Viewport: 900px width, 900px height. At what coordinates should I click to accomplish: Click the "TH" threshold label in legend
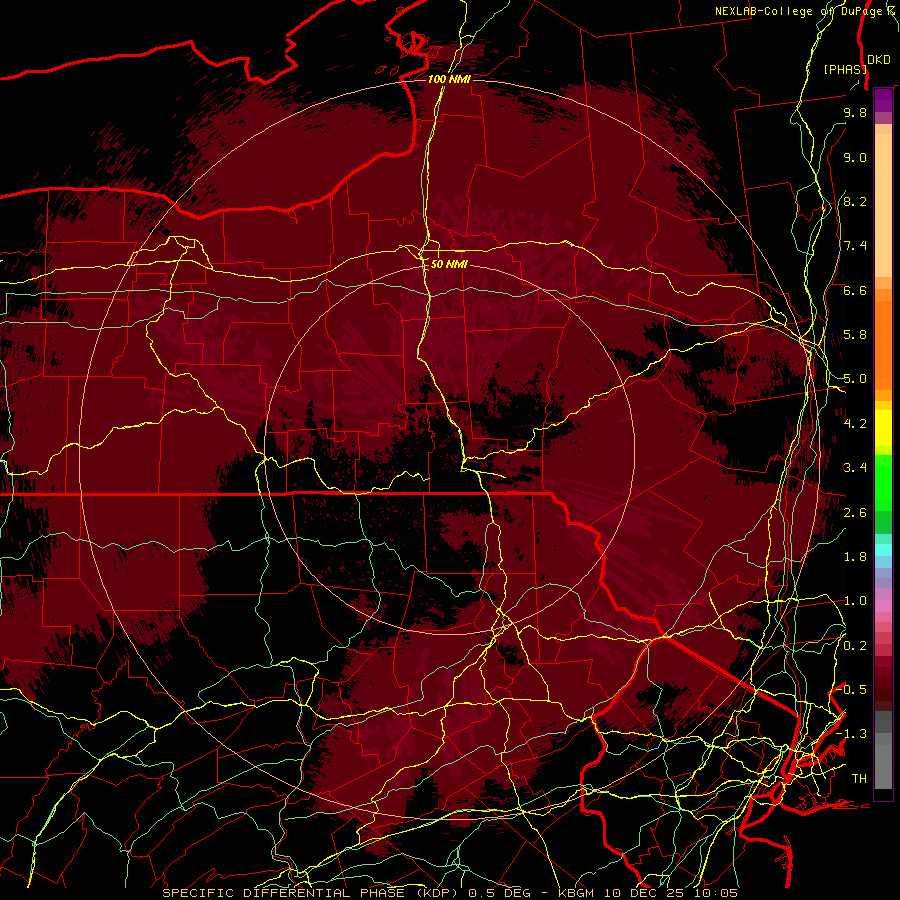[x=859, y=779]
